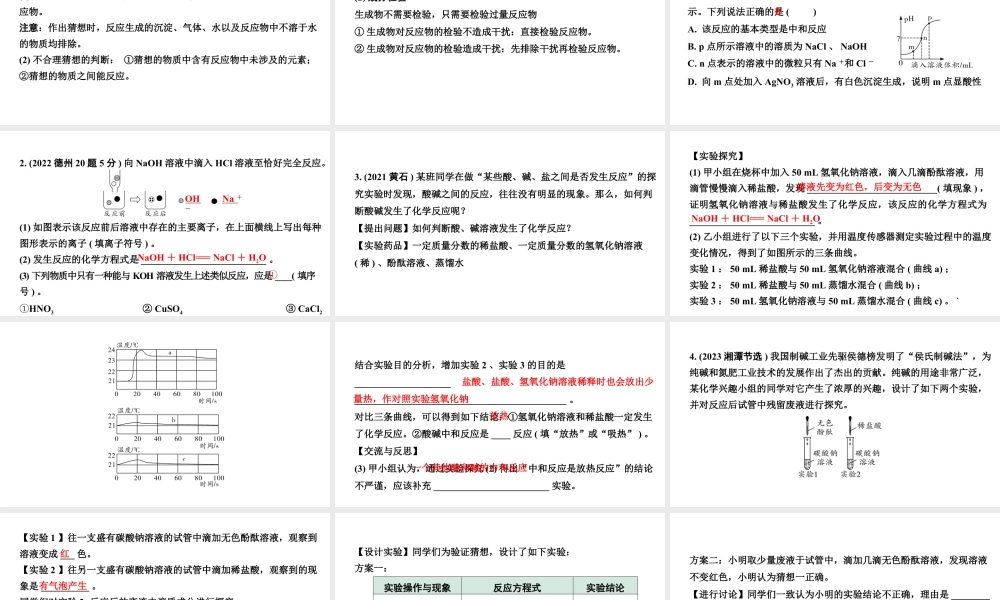
Task: Click the 反应方程式 table column header
Action: point(518,585)
